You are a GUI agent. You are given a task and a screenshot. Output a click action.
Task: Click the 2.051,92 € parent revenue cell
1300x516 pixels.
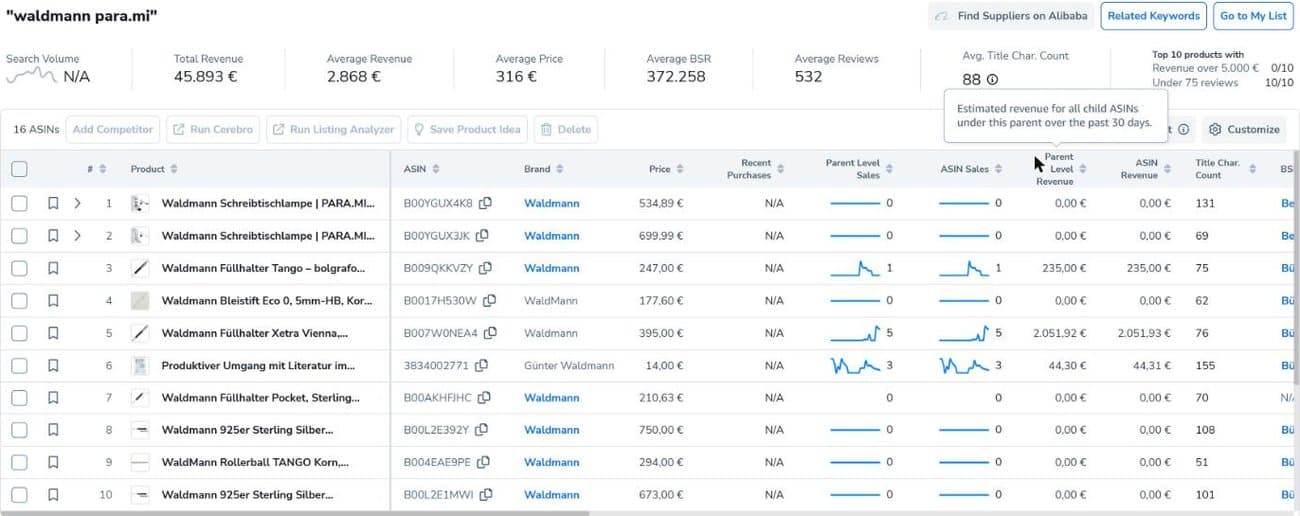point(1059,333)
